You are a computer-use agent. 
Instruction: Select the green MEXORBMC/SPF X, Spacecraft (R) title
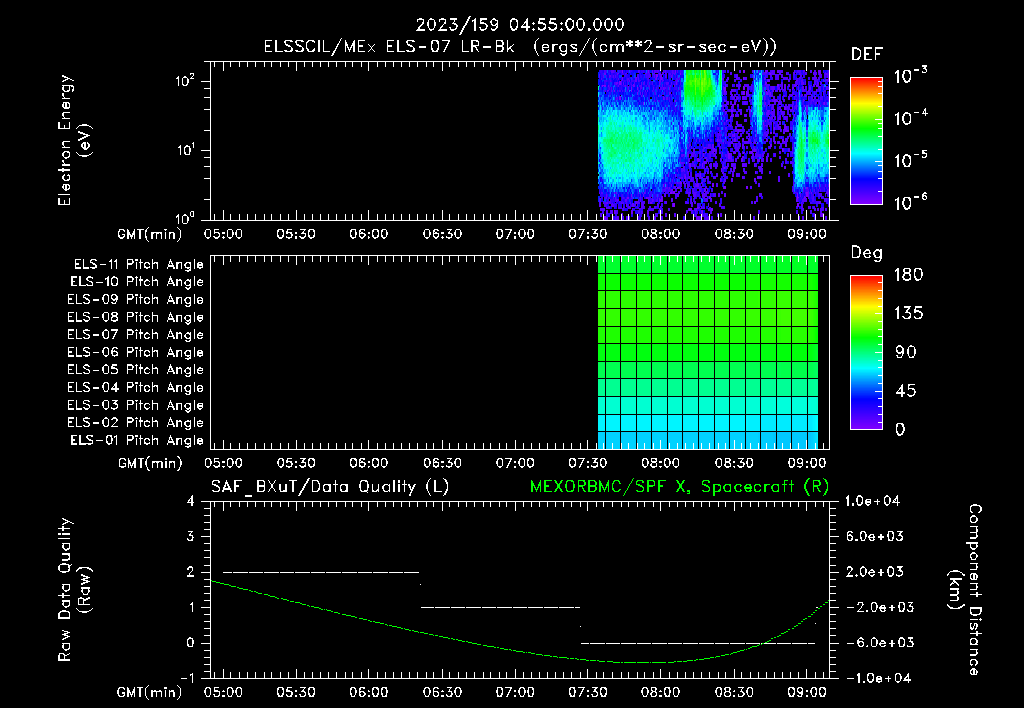tap(679, 487)
